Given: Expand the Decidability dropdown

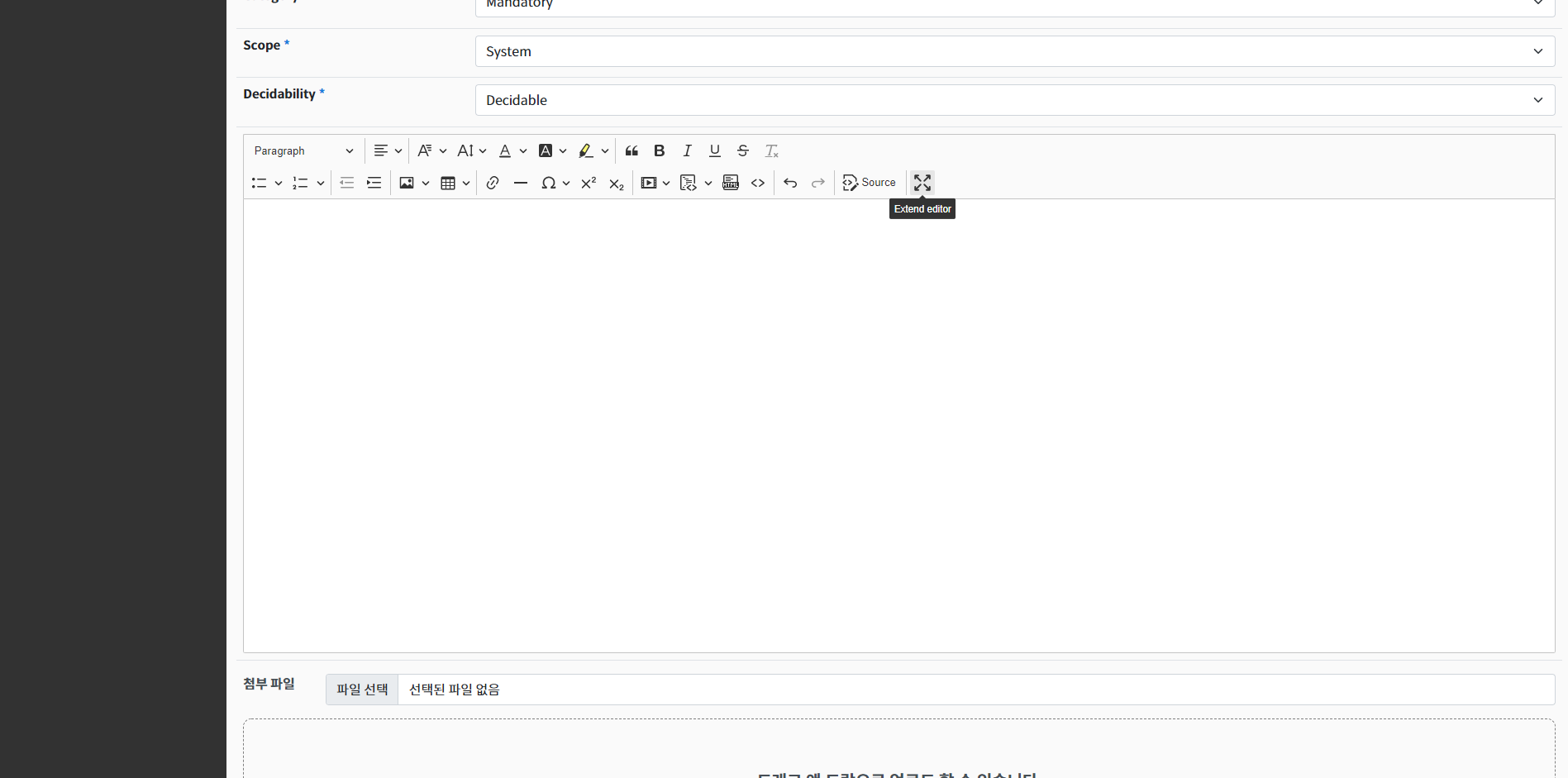Looking at the screenshot, I should click(x=1014, y=100).
